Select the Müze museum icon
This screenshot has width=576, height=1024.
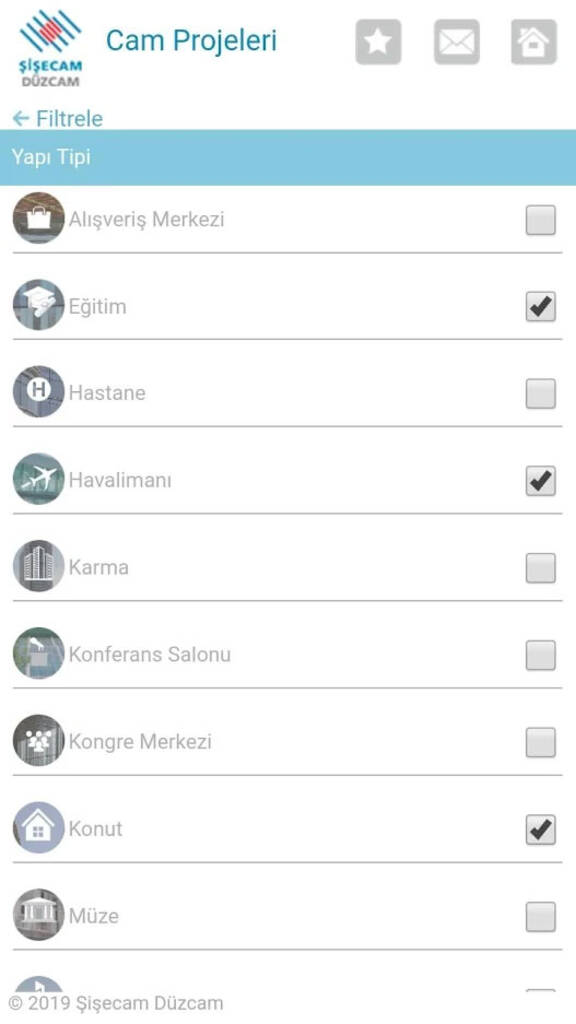[x=39, y=915]
